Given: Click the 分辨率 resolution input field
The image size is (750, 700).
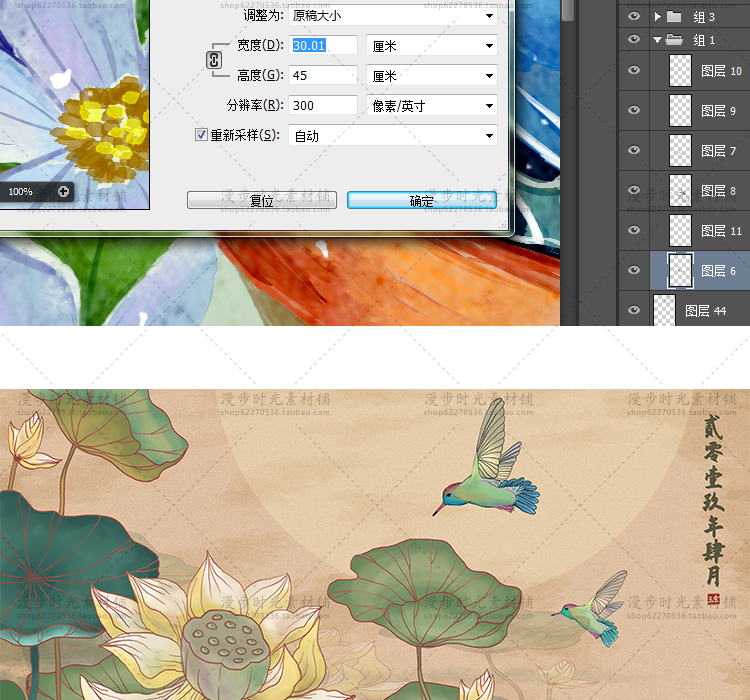Looking at the screenshot, I should coord(323,105).
